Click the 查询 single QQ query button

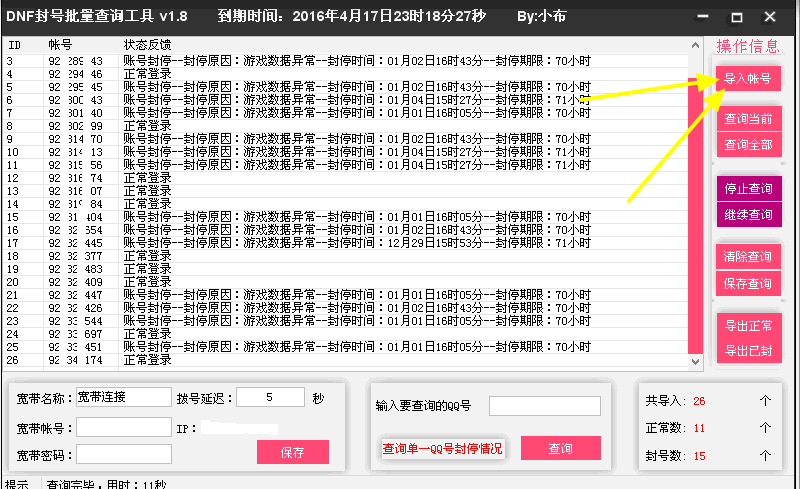[x=561, y=448]
